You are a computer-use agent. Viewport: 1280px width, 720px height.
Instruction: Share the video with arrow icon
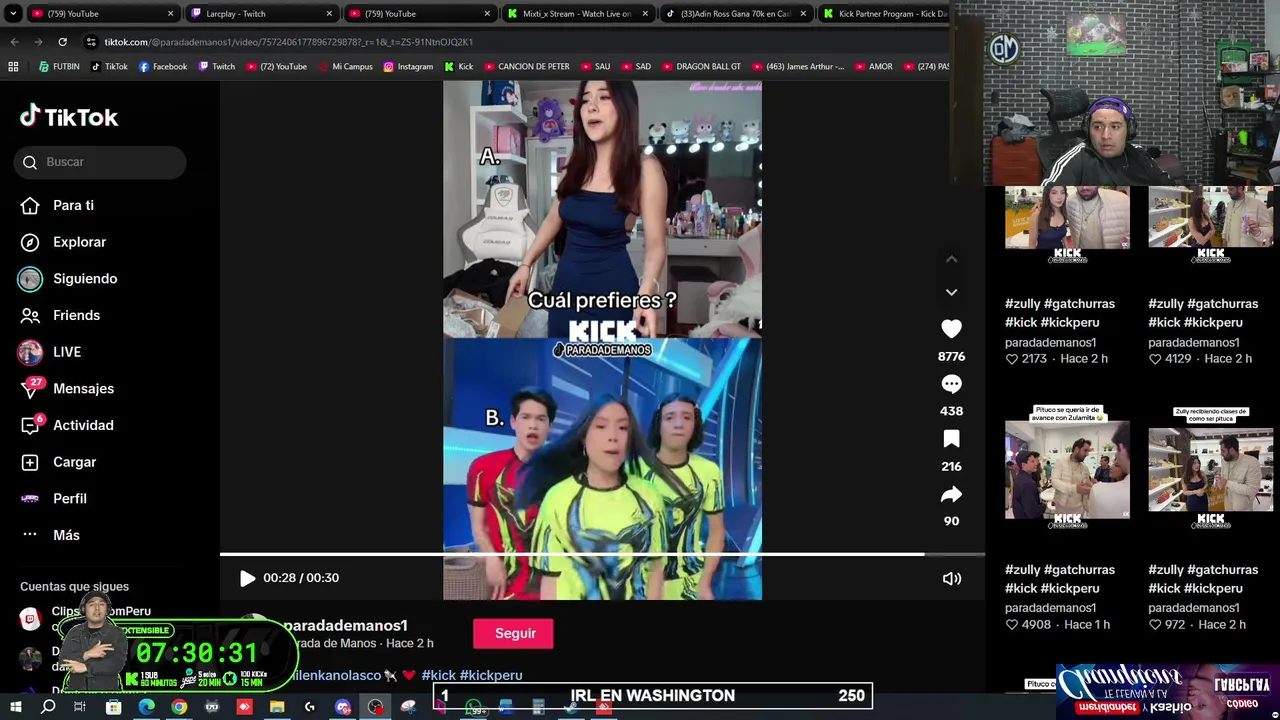click(x=951, y=494)
